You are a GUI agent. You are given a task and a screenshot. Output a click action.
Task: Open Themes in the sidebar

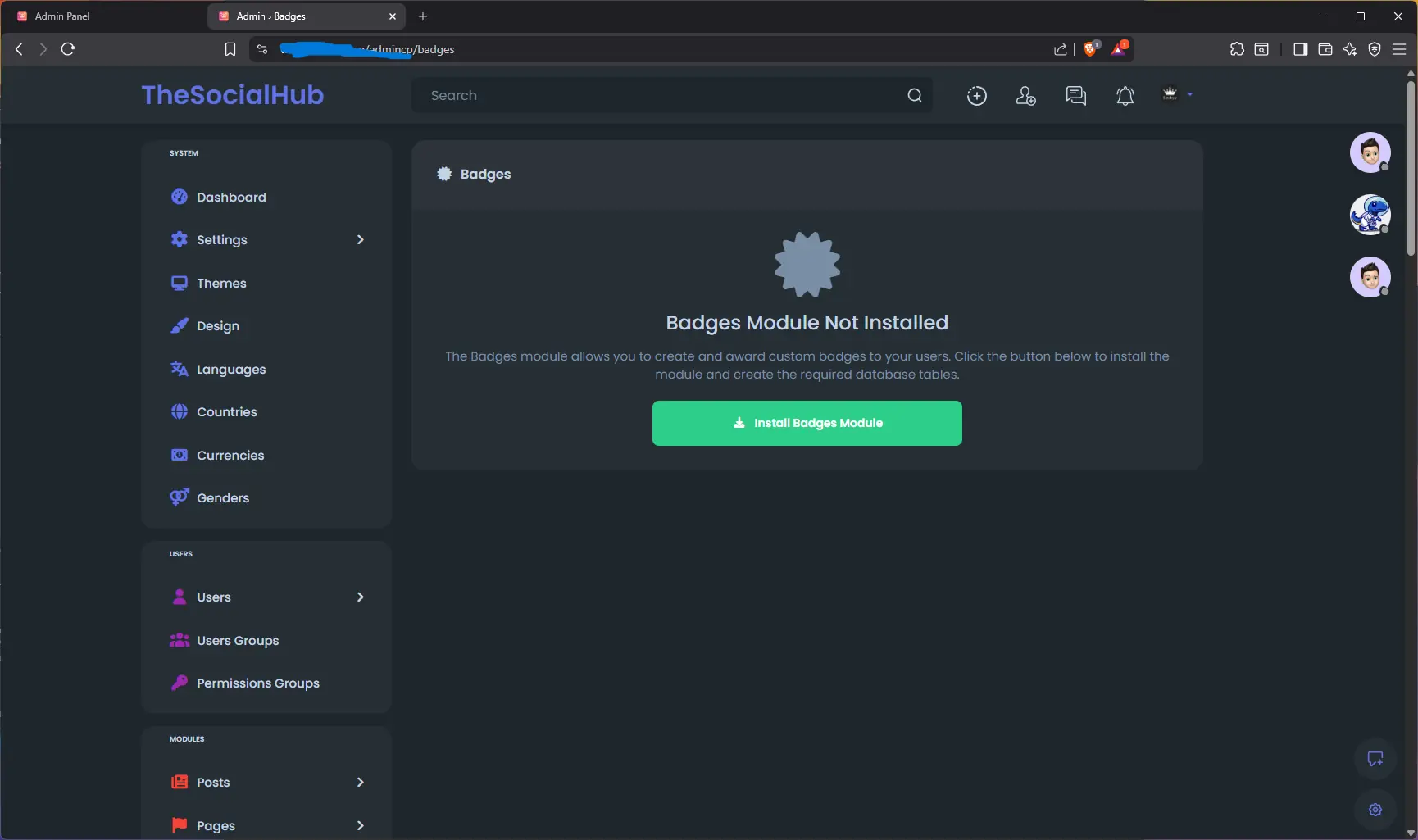point(221,284)
